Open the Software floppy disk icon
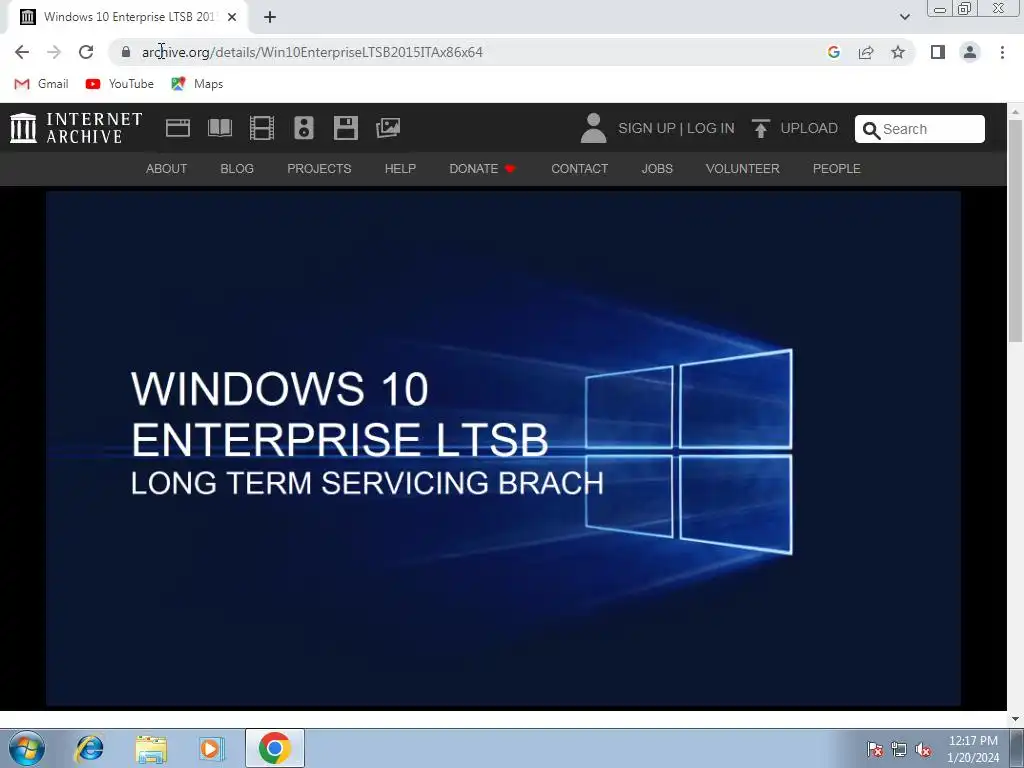Screen dimensions: 1024x768 (345, 128)
